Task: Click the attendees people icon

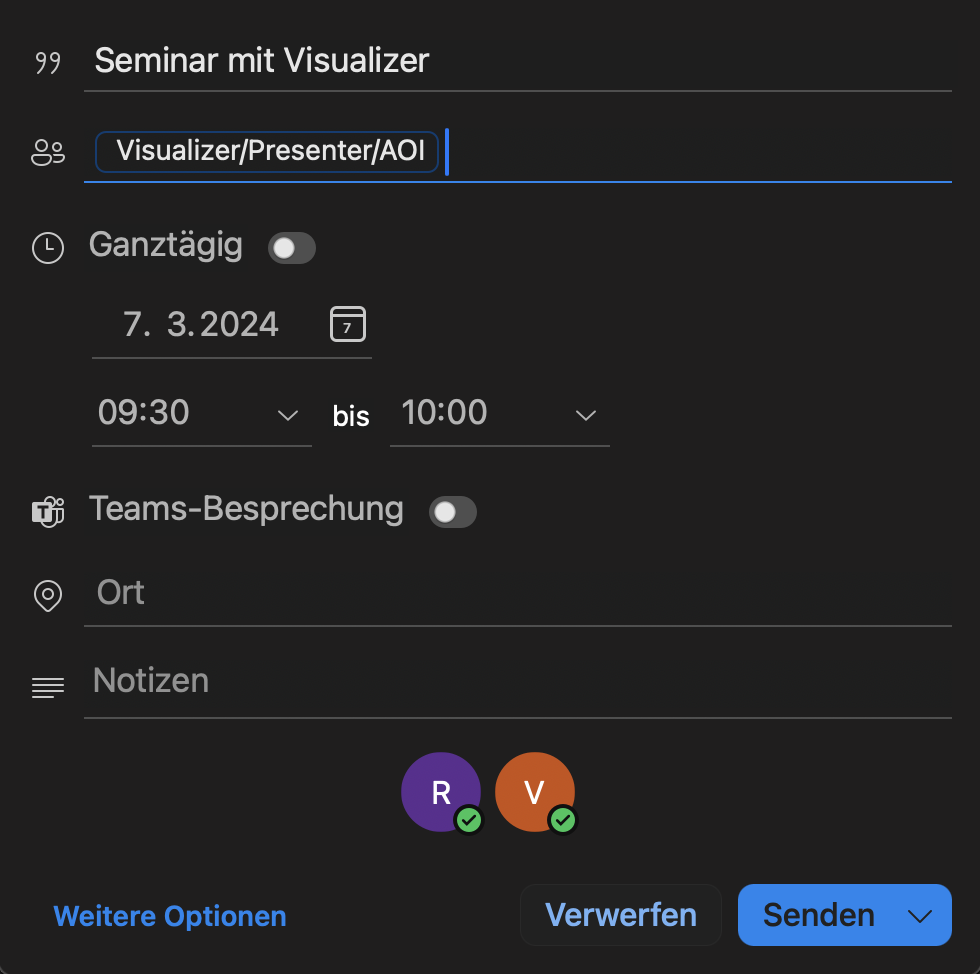Action: click(47, 151)
